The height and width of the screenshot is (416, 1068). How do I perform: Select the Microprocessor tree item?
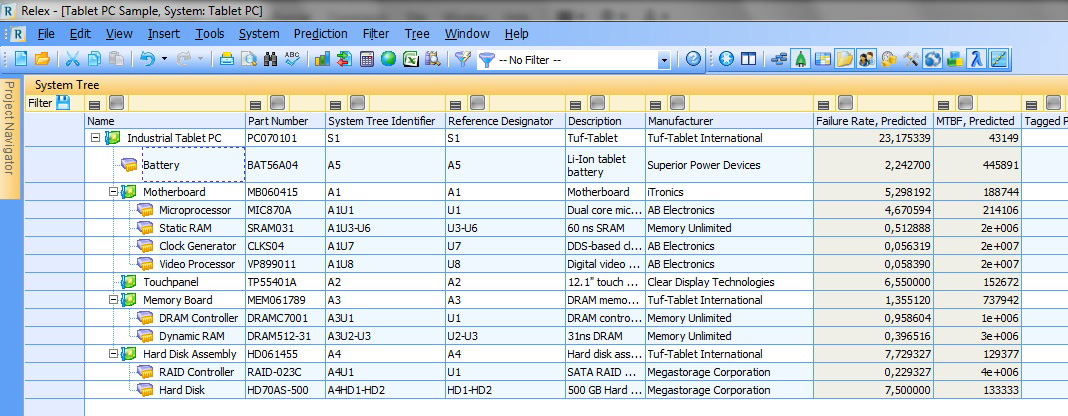click(195, 210)
